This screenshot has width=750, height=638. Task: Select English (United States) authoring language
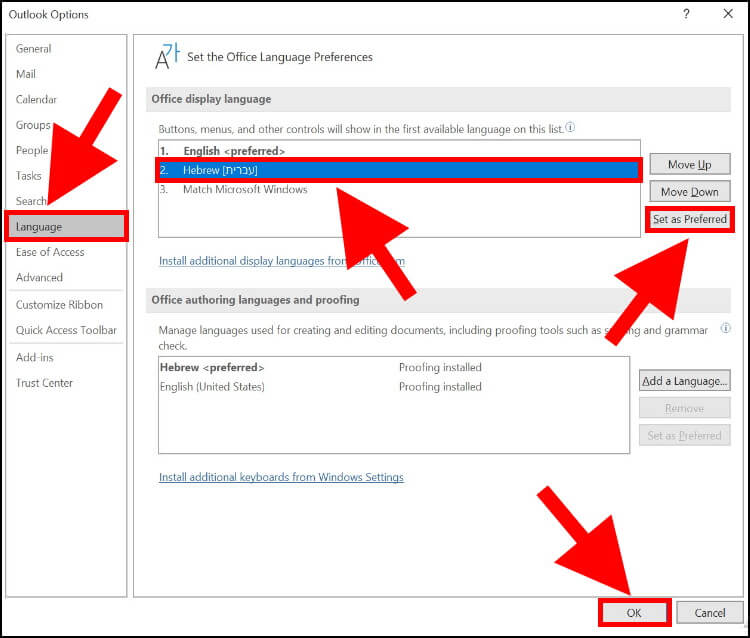(x=394, y=386)
